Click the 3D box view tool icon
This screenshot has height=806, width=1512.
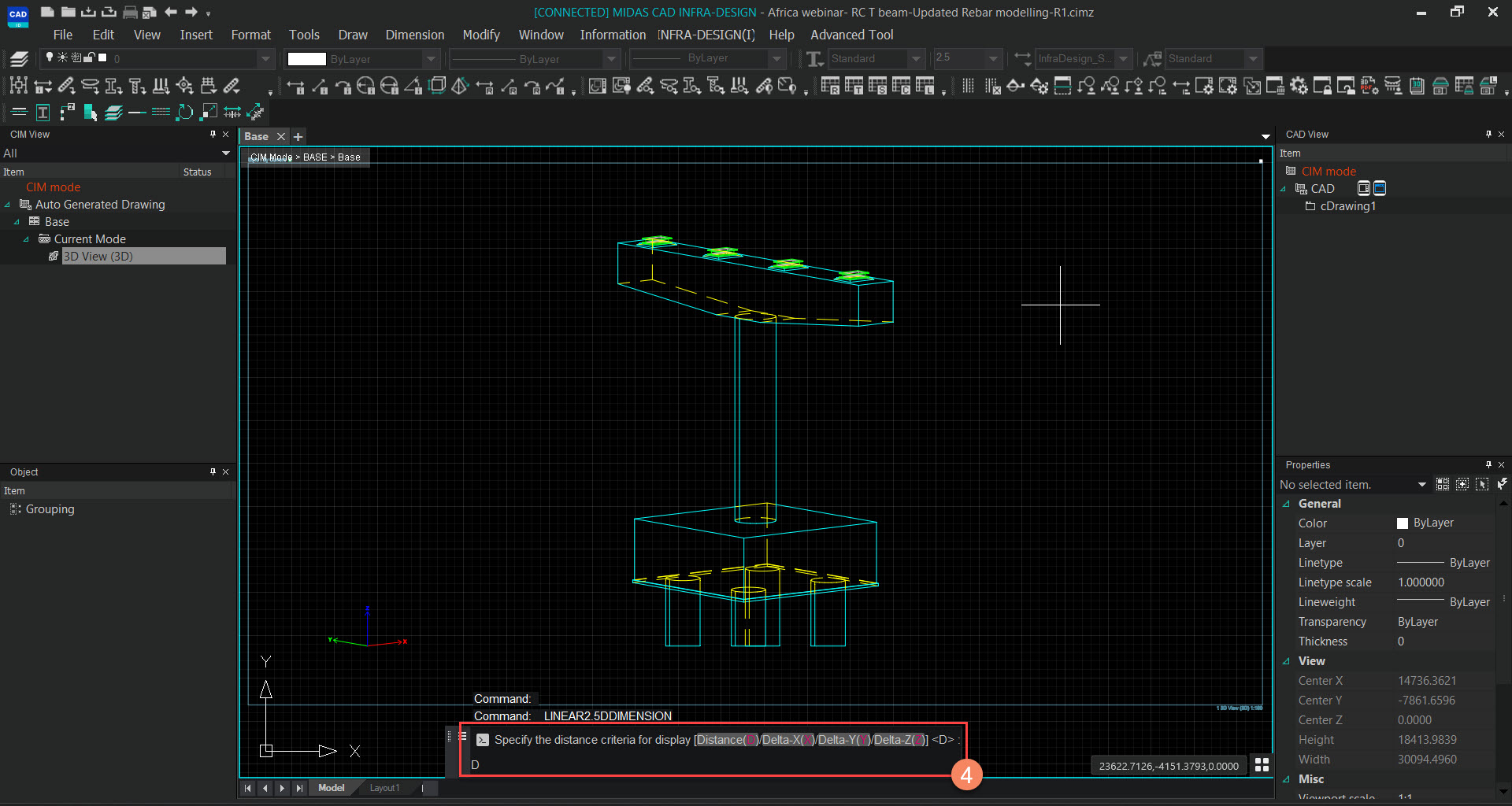(437, 86)
